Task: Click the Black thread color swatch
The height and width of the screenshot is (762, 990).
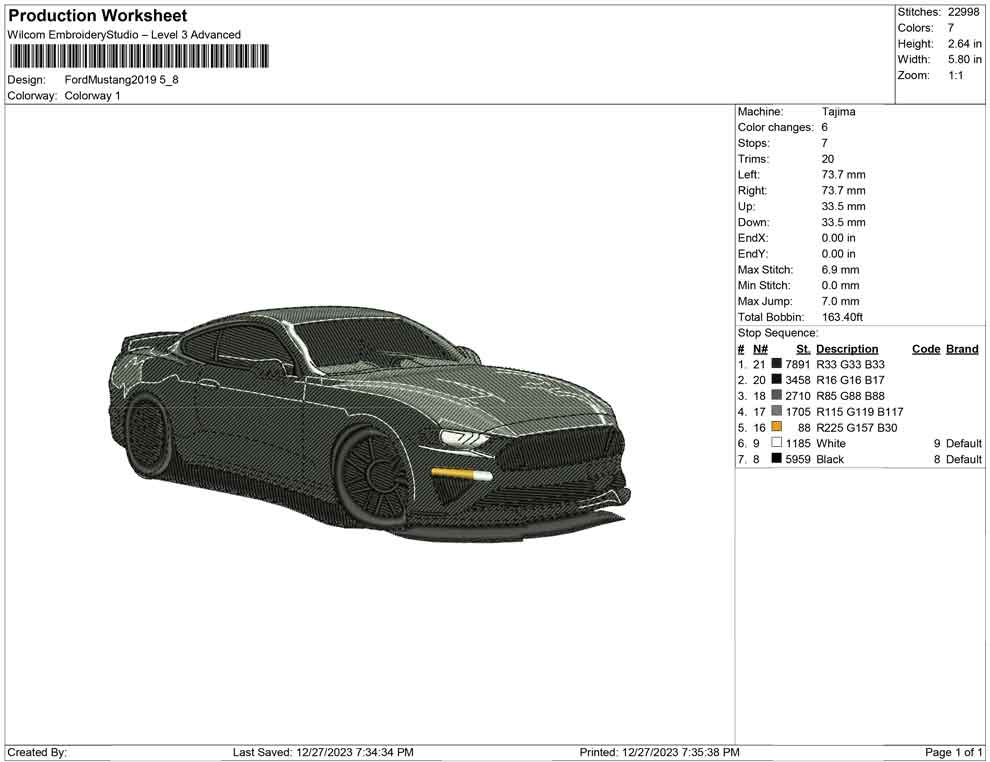Action: (x=777, y=458)
